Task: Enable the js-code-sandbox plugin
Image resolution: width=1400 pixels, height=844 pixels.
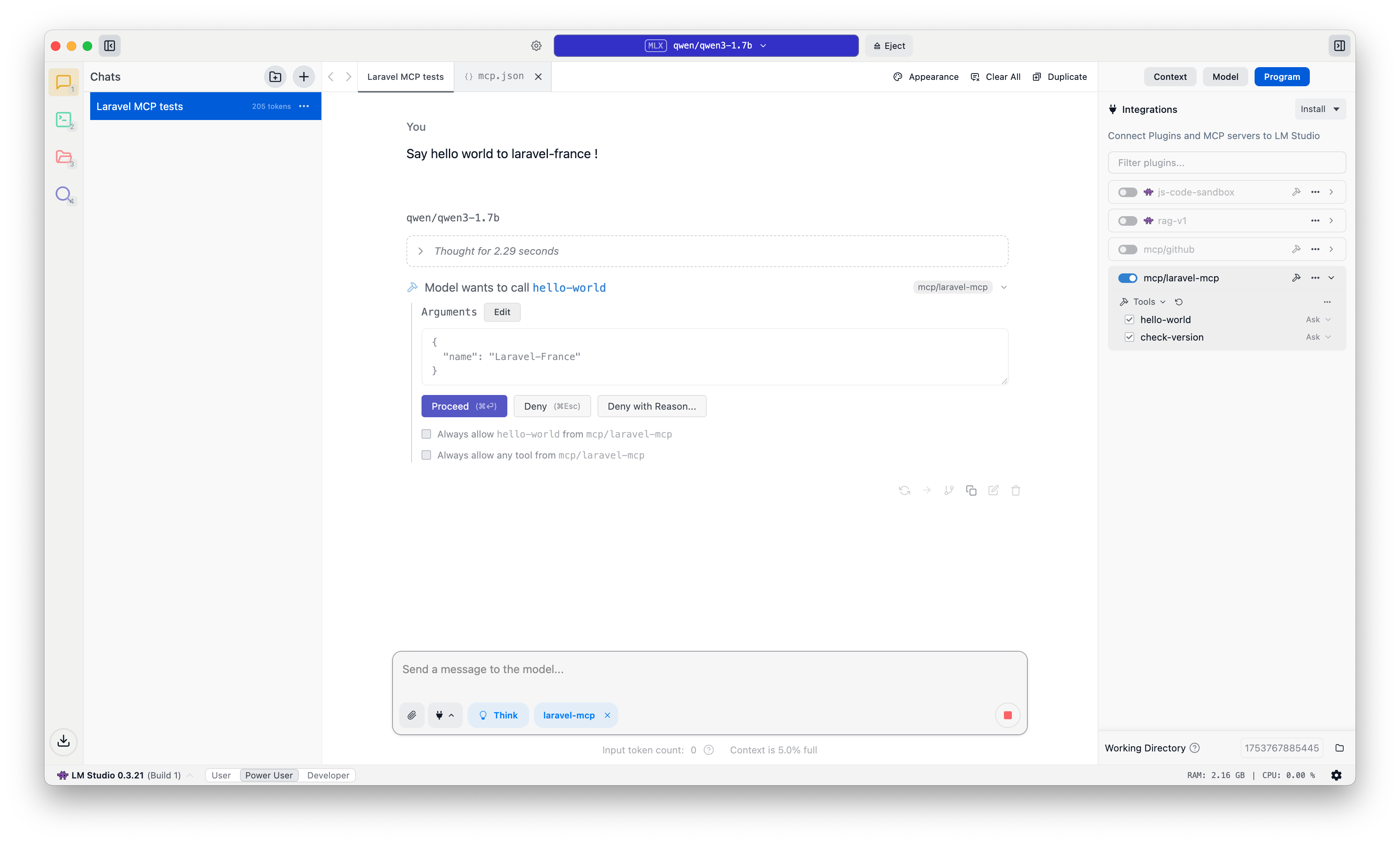Action: tap(1128, 192)
